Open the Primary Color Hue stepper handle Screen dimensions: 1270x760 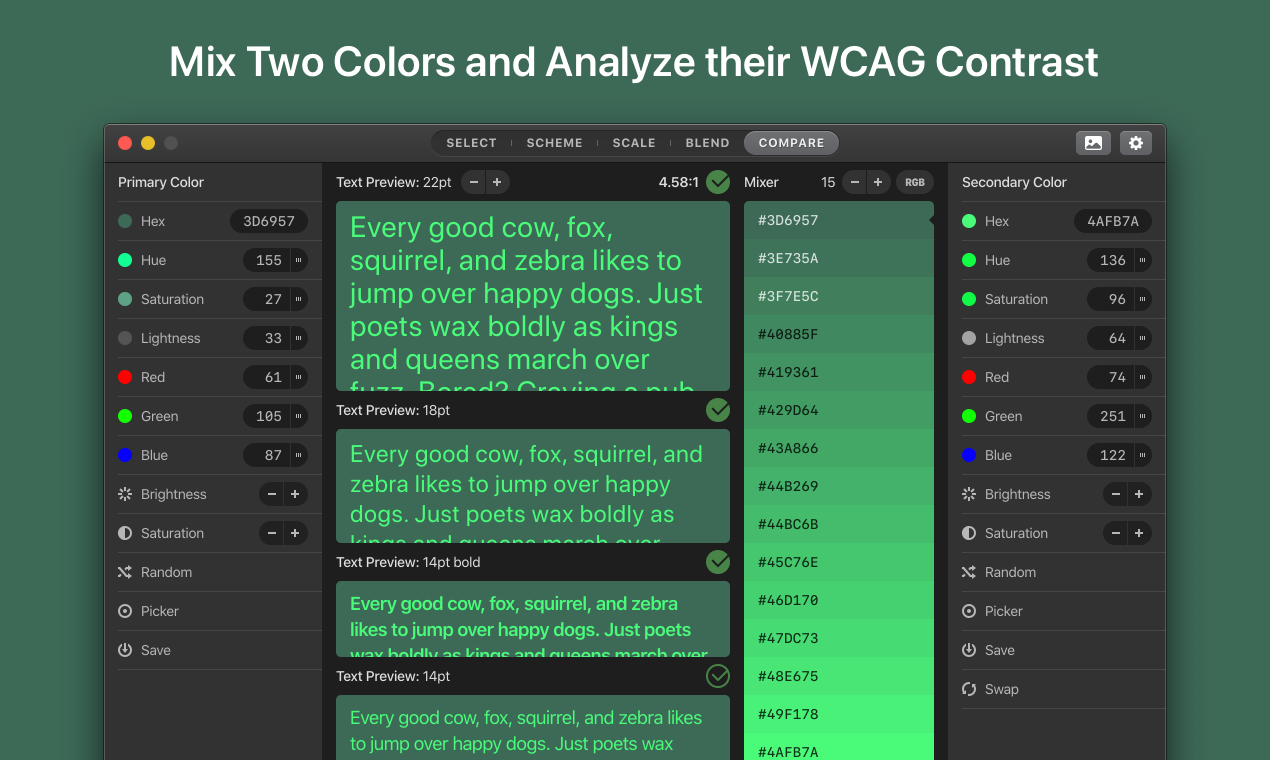tap(298, 260)
